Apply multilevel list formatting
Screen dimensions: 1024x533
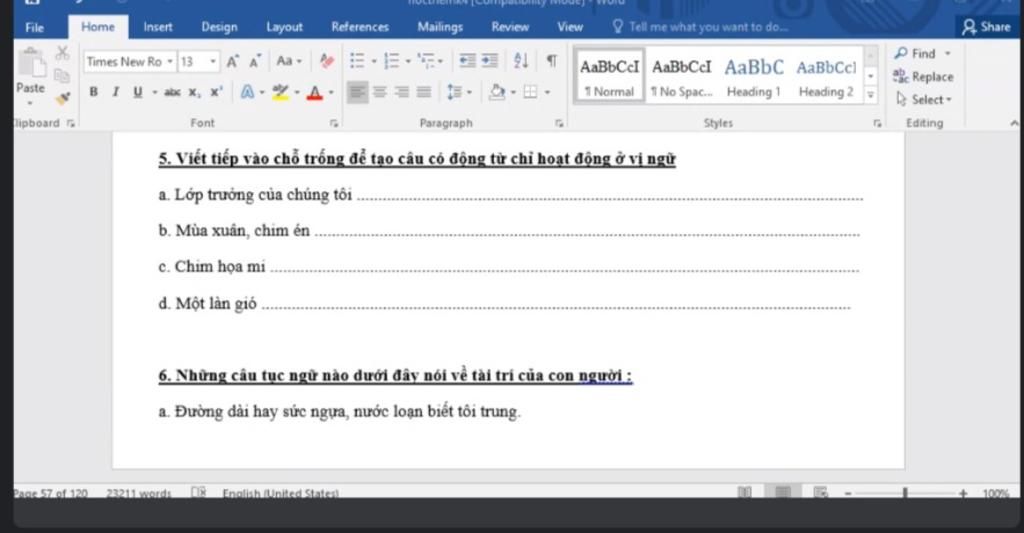tap(427, 61)
